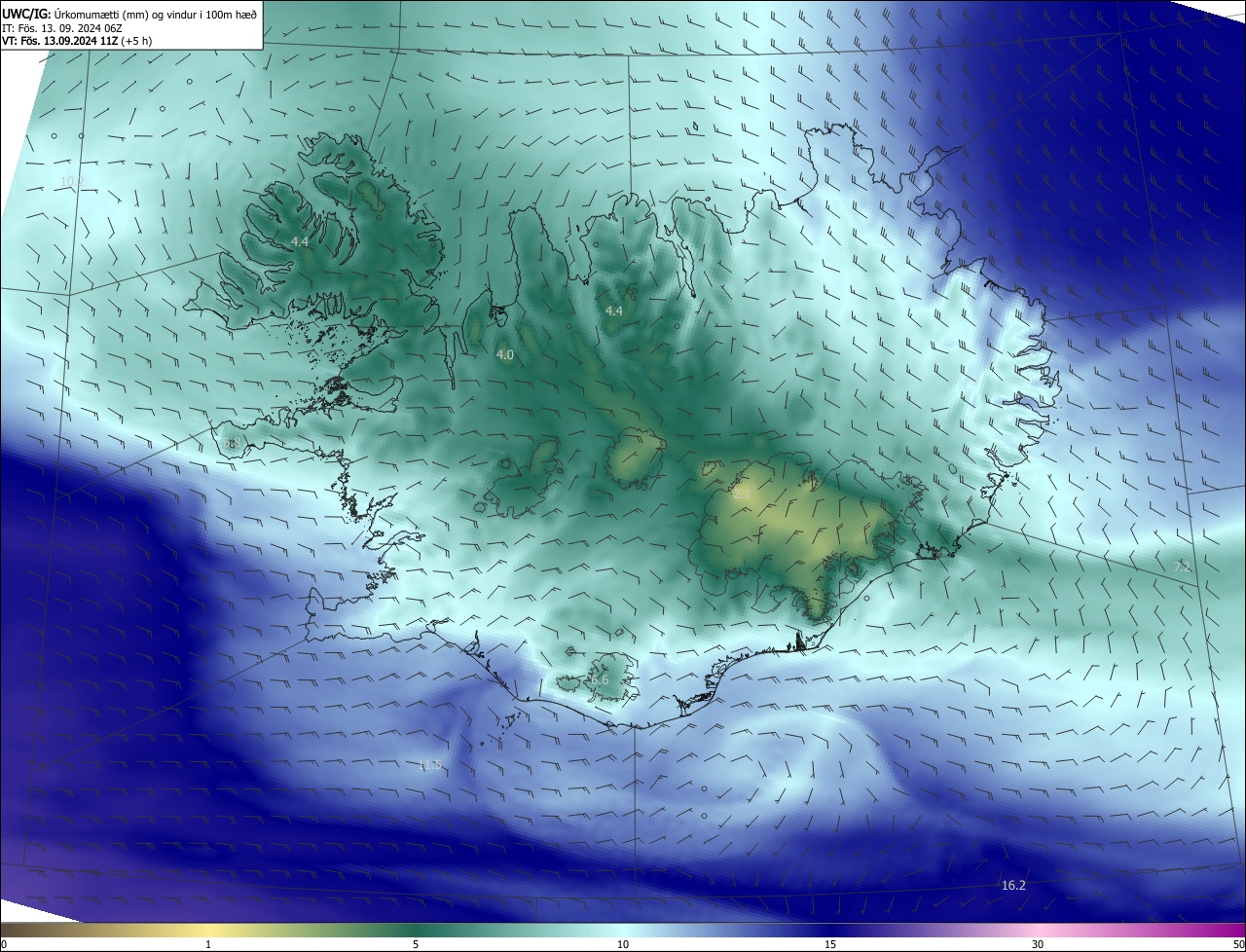The width and height of the screenshot is (1246, 952).
Task: Click the '30' tick on the color scale
Action: coord(1038,944)
